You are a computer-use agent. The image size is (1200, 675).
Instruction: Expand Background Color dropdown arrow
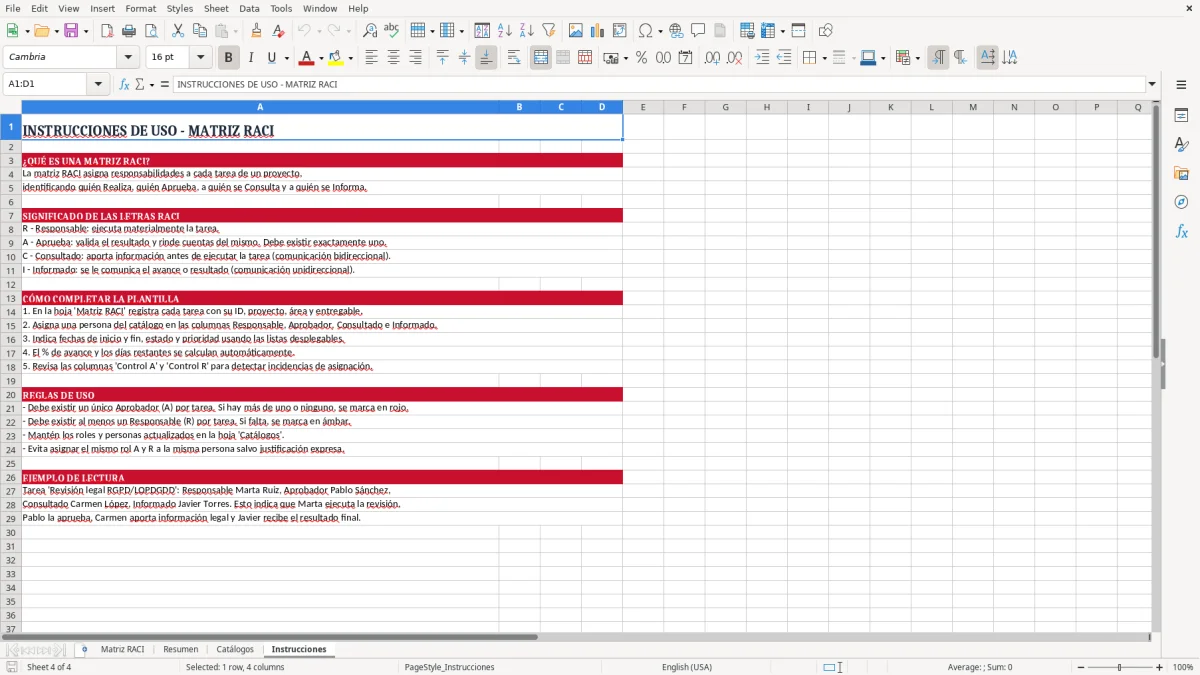pyautogui.click(x=350, y=58)
